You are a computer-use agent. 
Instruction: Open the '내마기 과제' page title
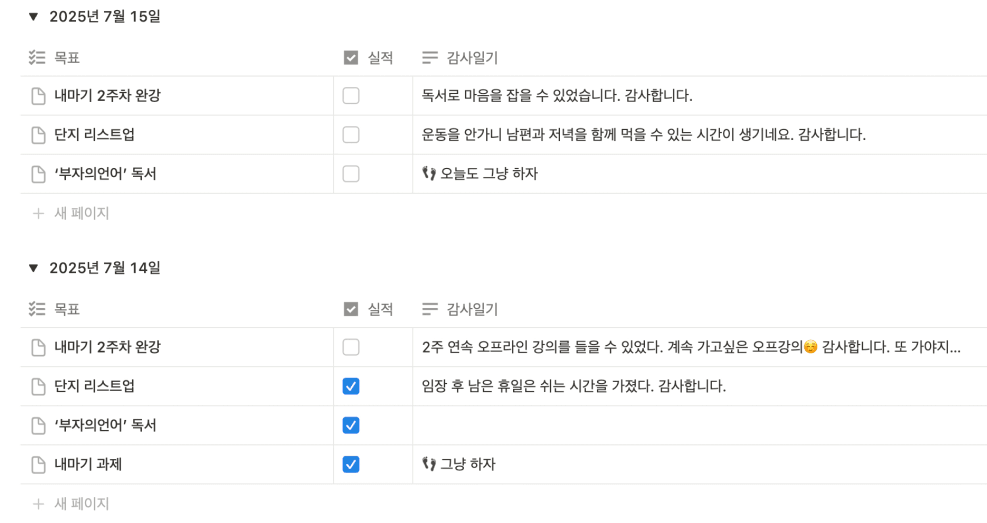pyautogui.click(x=87, y=464)
